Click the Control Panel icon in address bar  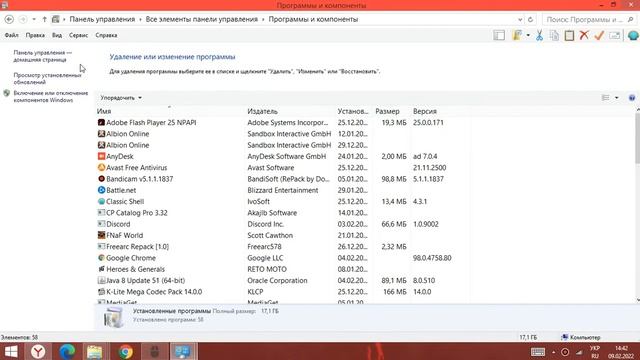(56, 19)
